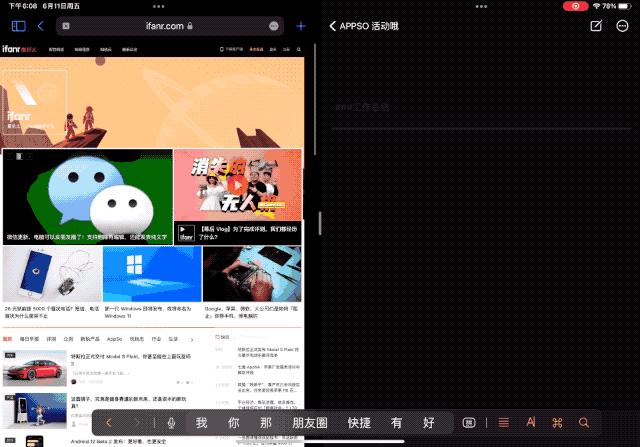Create a new note with the compose icon
Image resolution: width=640 pixels, height=447 pixels.
pos(596,26)
